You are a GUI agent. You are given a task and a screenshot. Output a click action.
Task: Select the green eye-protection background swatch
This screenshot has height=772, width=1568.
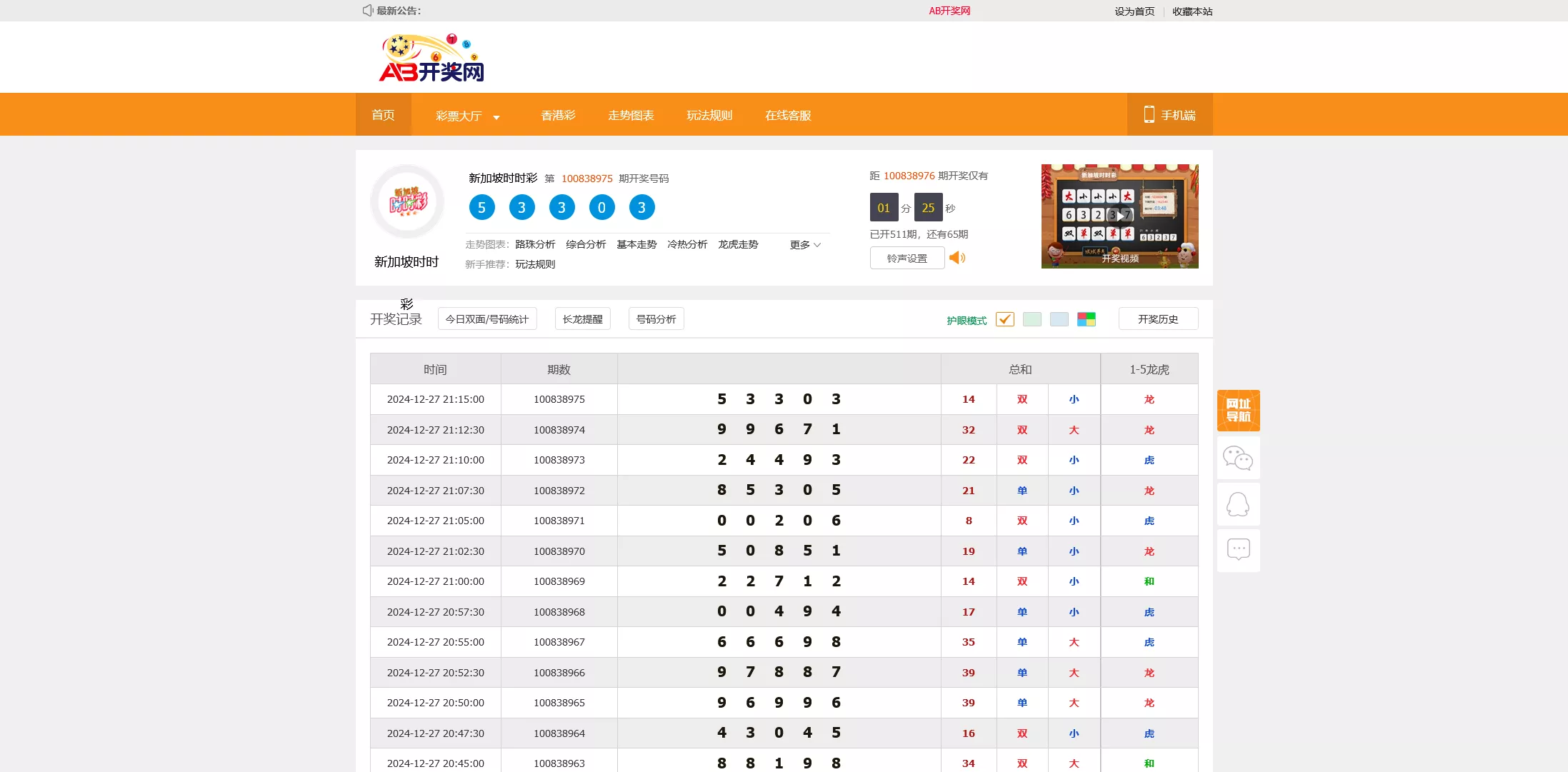[1032, 319]
